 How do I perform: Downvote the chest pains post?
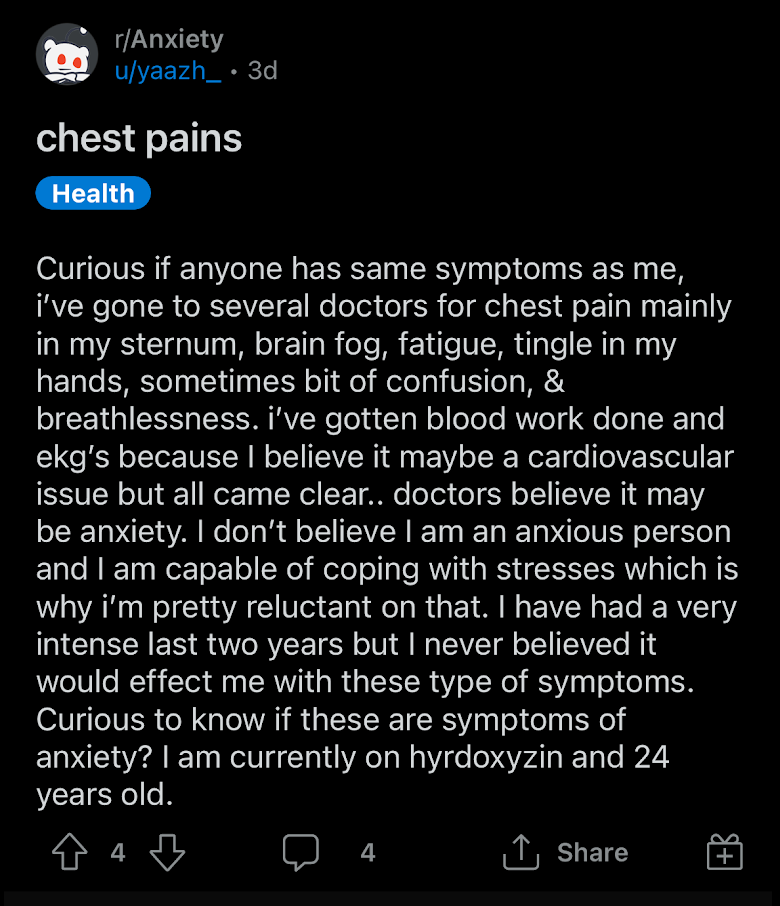pyautogui.click(x=167, y=852)
